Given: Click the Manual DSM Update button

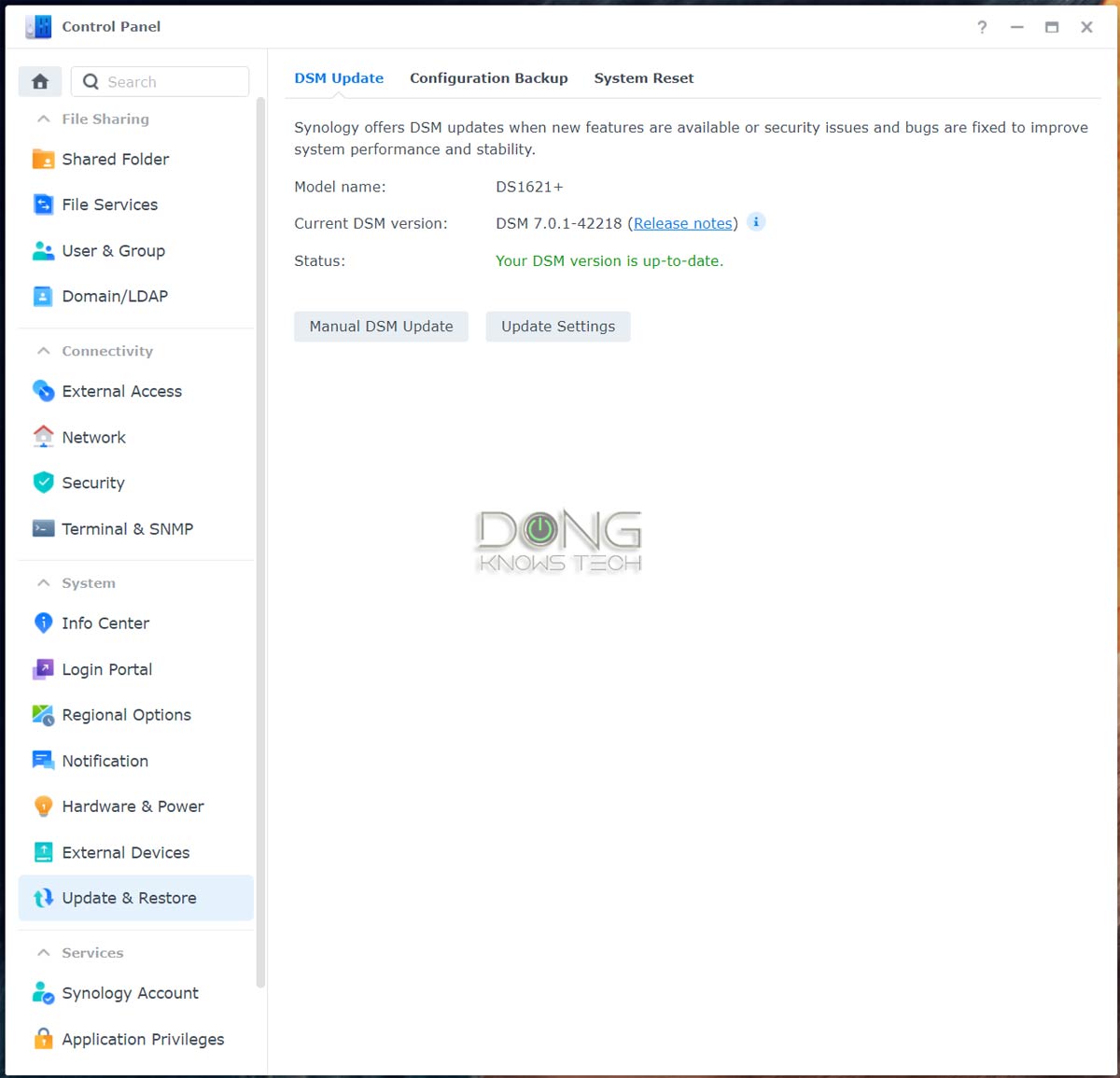Looking at the screenshot, I should click(x=381, y=327).
